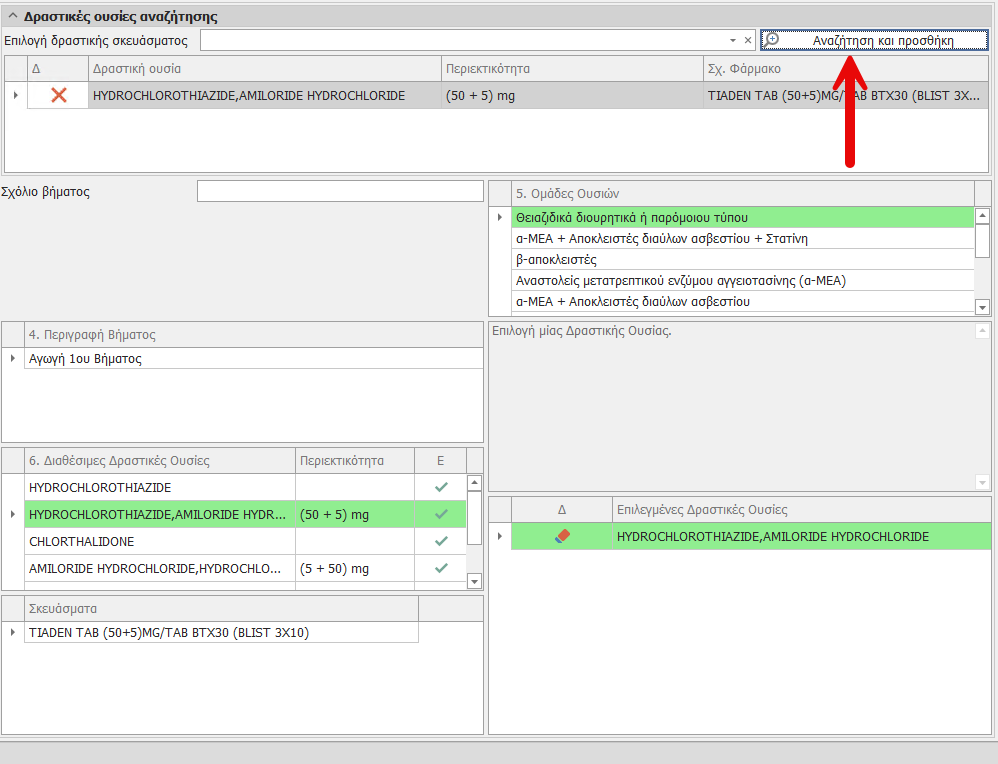Image resolution: width=998 pixels, height=764 pixels.
Task: Click the clear X in the search combo box
Action: 747,41
